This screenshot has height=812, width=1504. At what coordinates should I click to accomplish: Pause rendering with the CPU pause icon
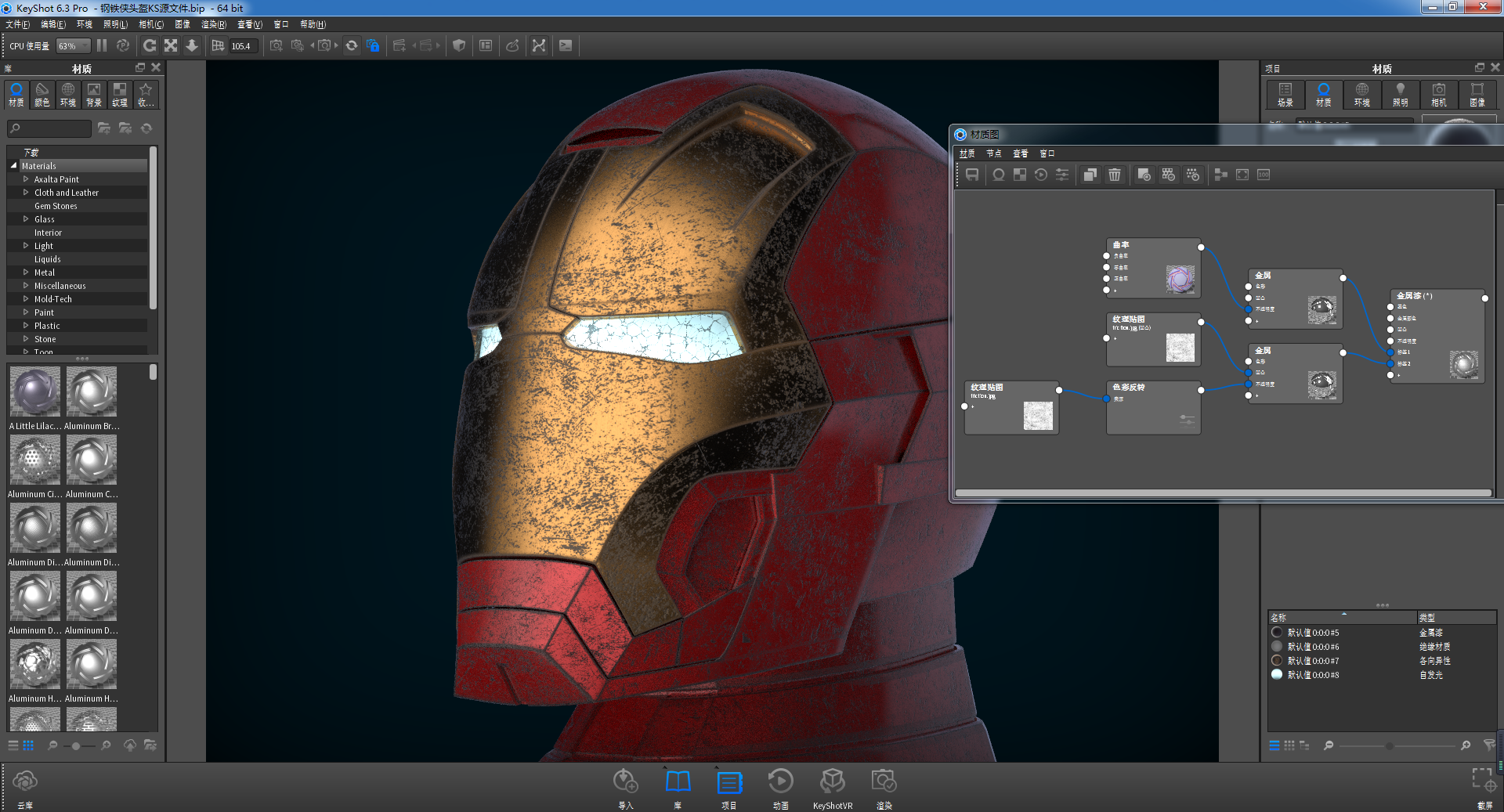102,45
